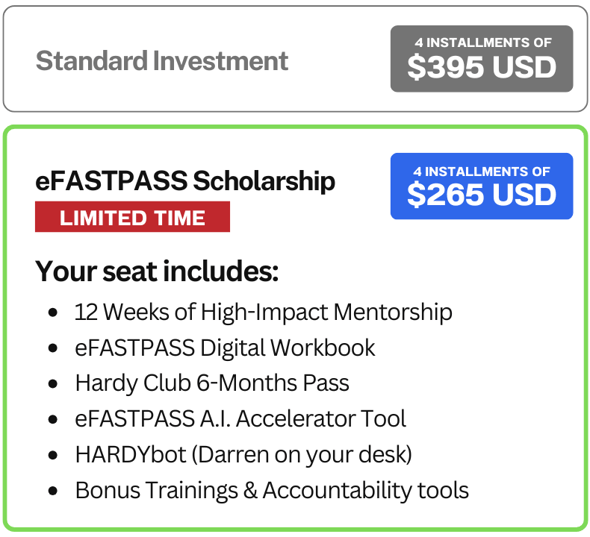Click the bullet beside Bonus Trainings
Screen dimensions: 590x537
(53, 491)
